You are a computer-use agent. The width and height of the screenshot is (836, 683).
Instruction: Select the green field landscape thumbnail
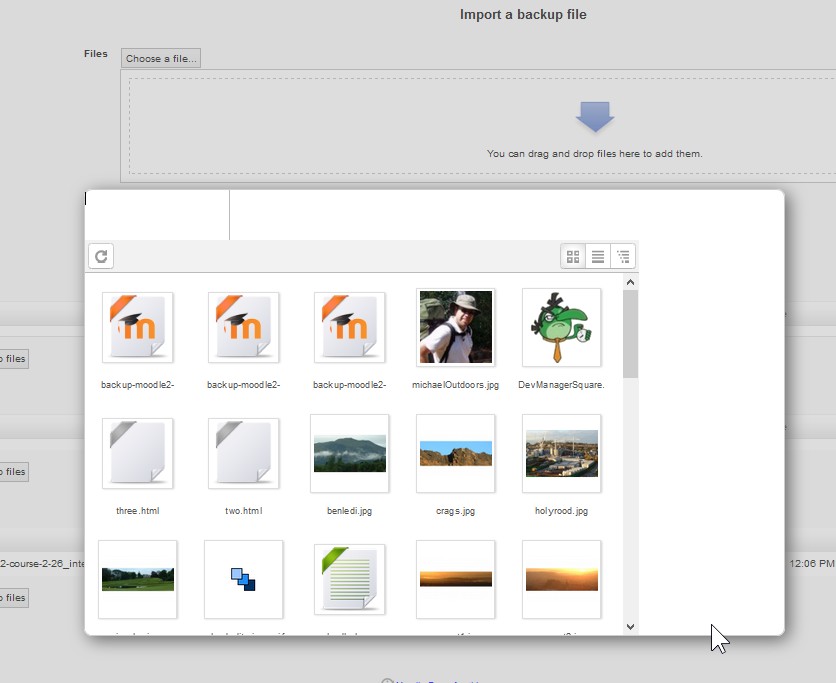coord(138,580)
